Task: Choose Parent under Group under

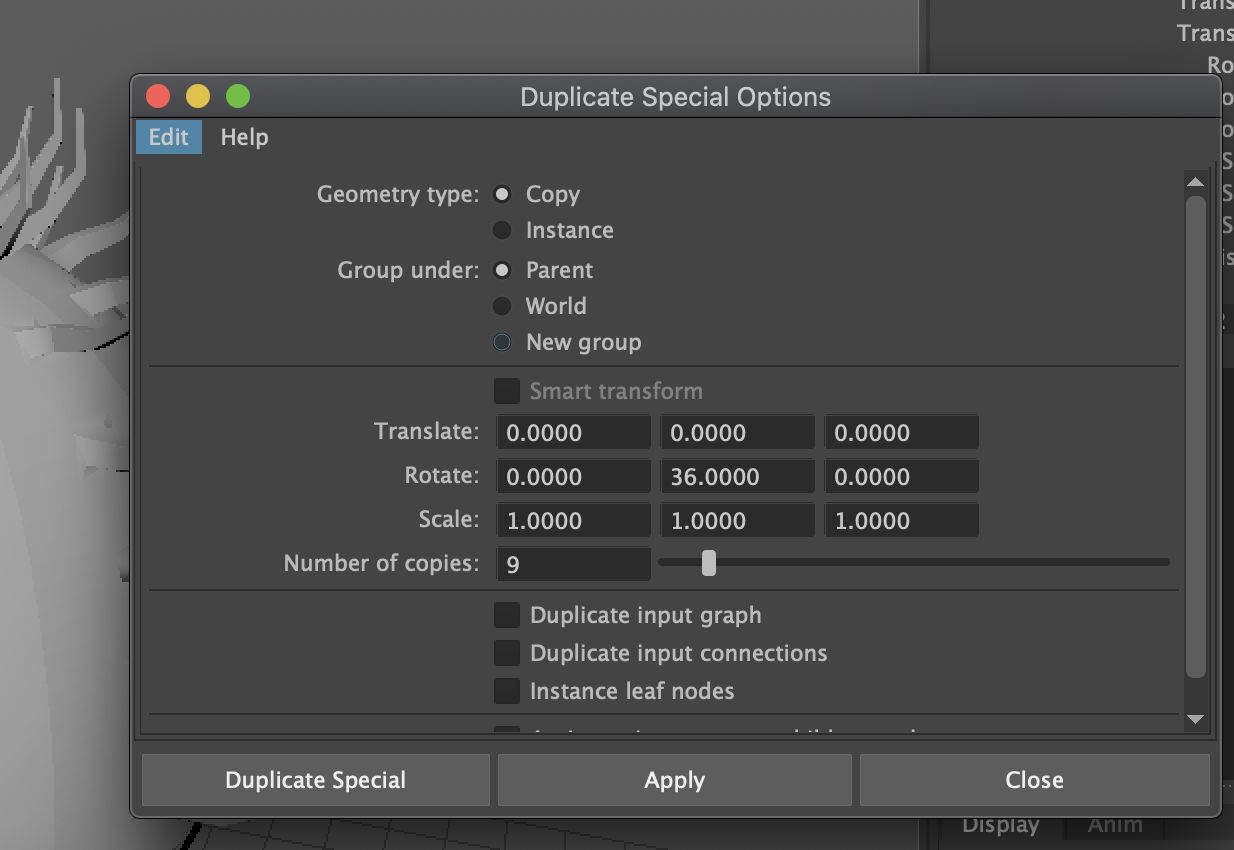Action: point(503,270)
